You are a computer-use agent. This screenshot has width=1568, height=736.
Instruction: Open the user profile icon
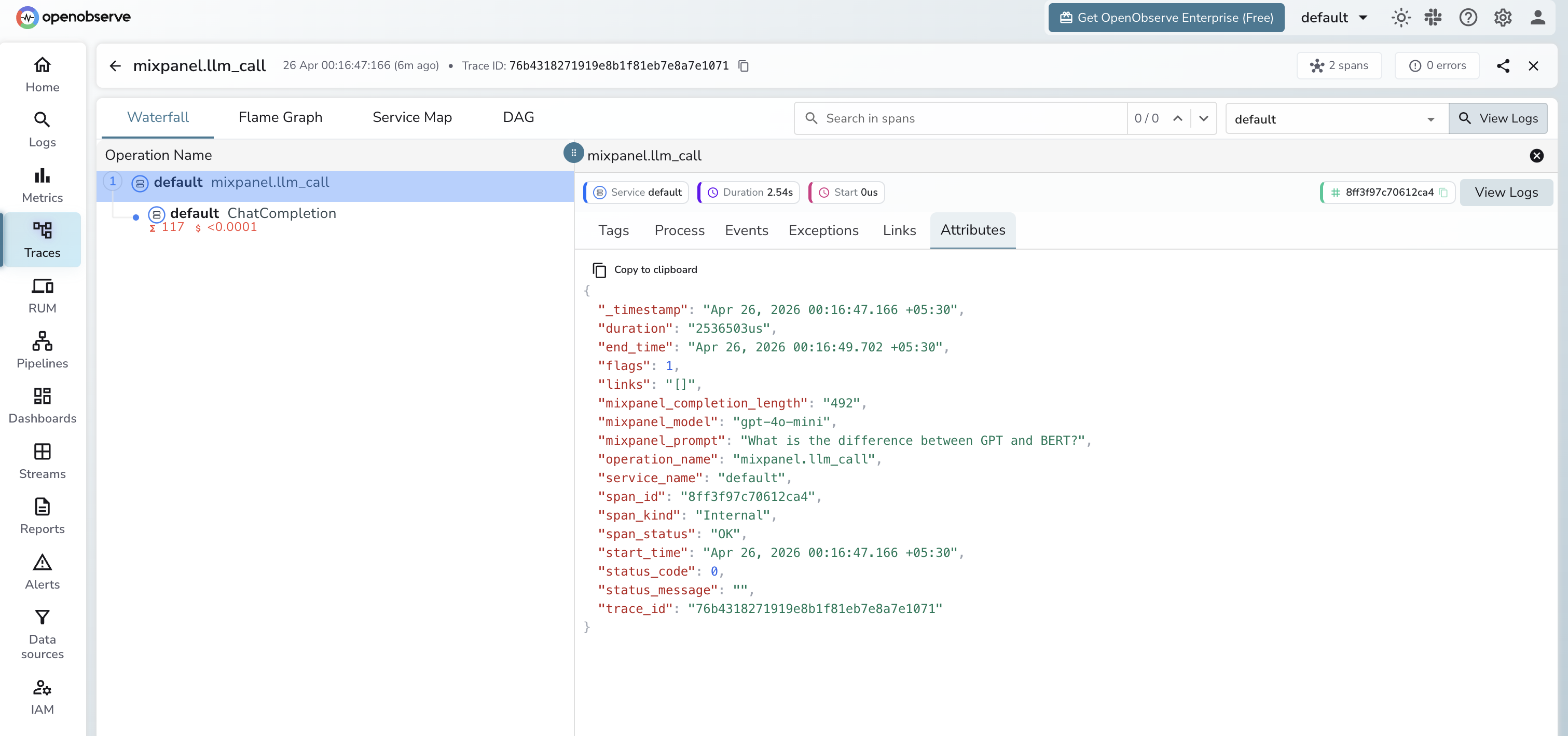(x=1537, y=18)
